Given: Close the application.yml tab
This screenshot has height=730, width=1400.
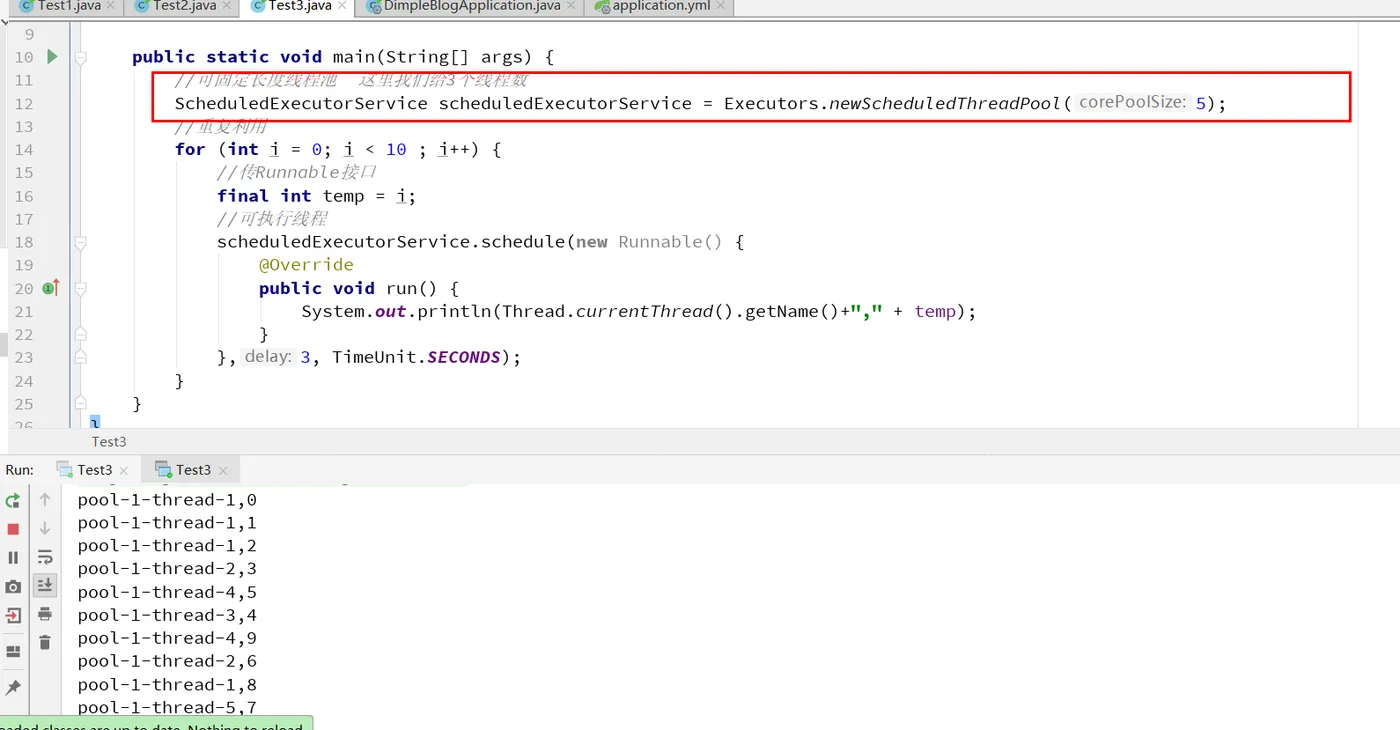Looking at the screenshot, I should [x=722, y=7].
